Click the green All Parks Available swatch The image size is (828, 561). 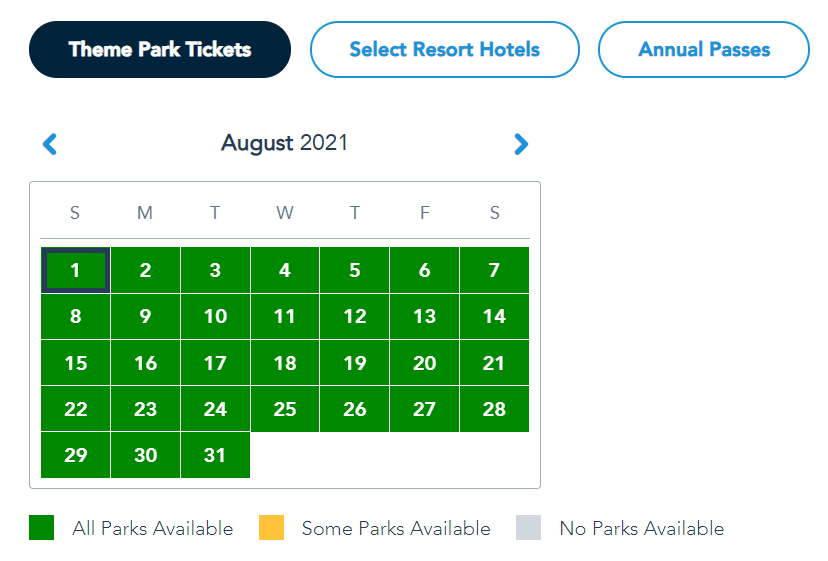[41, 528]
